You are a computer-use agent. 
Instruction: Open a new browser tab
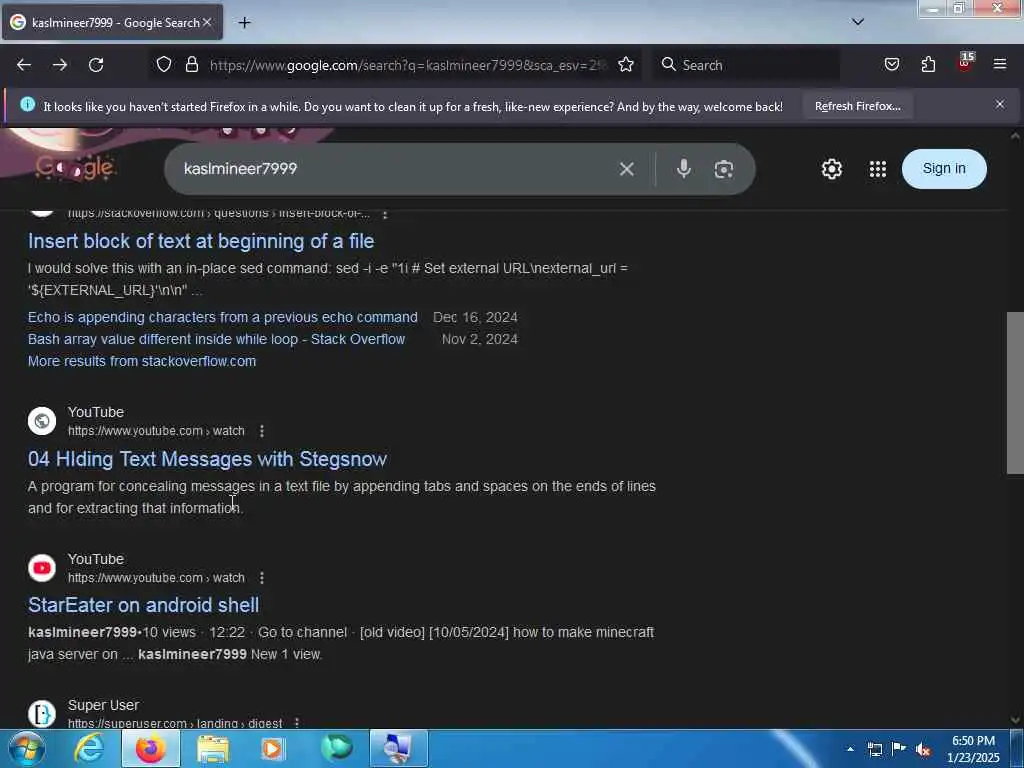(244, 23)
